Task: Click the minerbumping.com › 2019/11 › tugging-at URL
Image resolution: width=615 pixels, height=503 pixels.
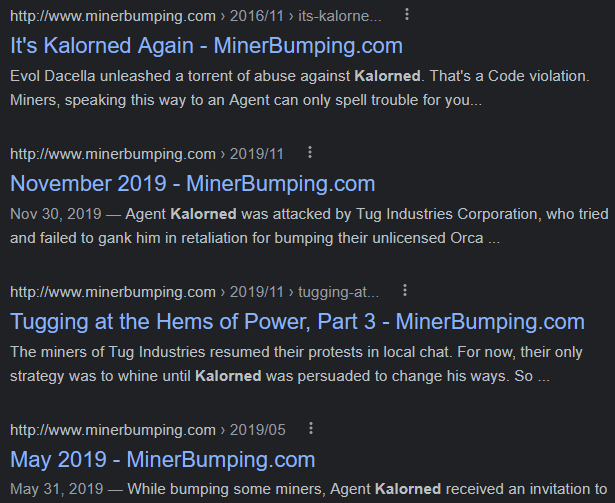Action: coord(195,292)
